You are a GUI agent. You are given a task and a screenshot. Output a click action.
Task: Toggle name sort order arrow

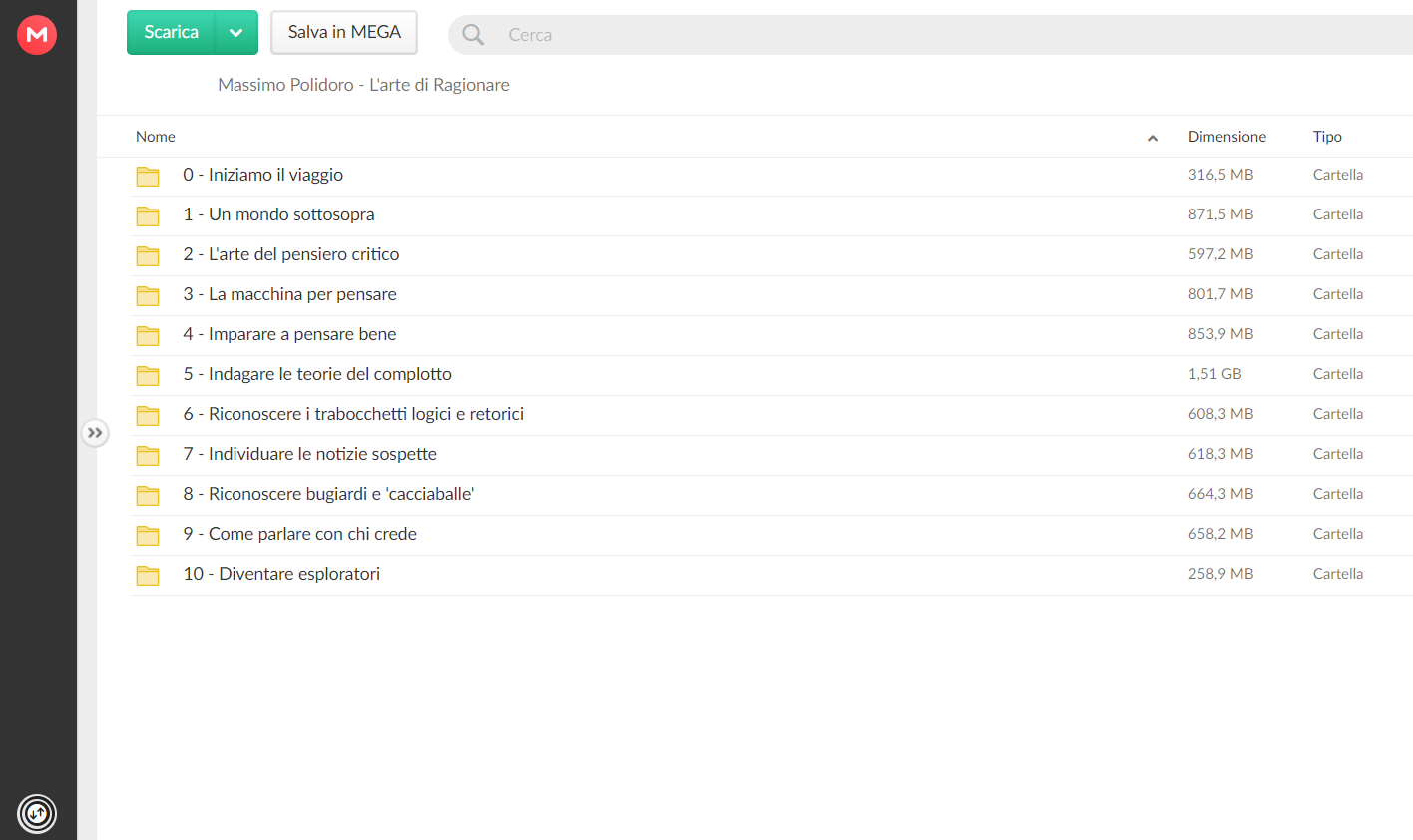[x=1153, y=138]
